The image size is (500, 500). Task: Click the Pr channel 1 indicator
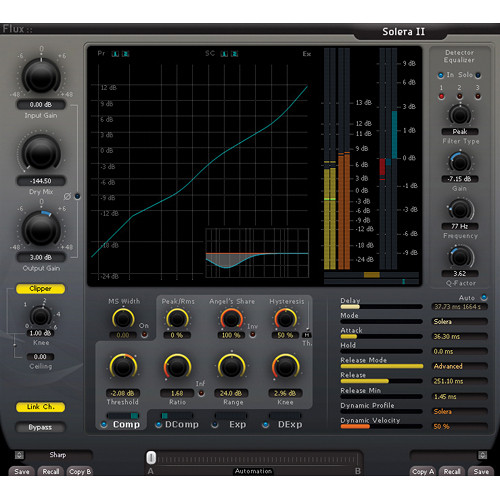tap(115, 54)
